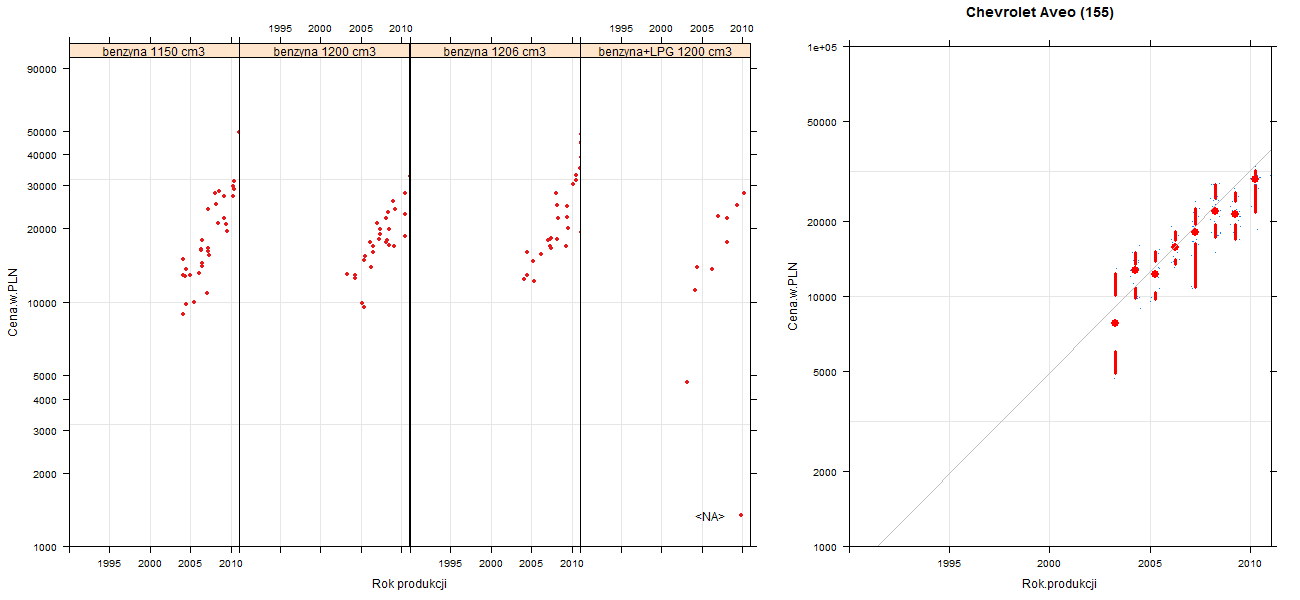This screenshot has width=1300, height=600.
Task: Click '2005' above the benzyna+LPG 1200 cm3 panel
Action: [702, 29]
